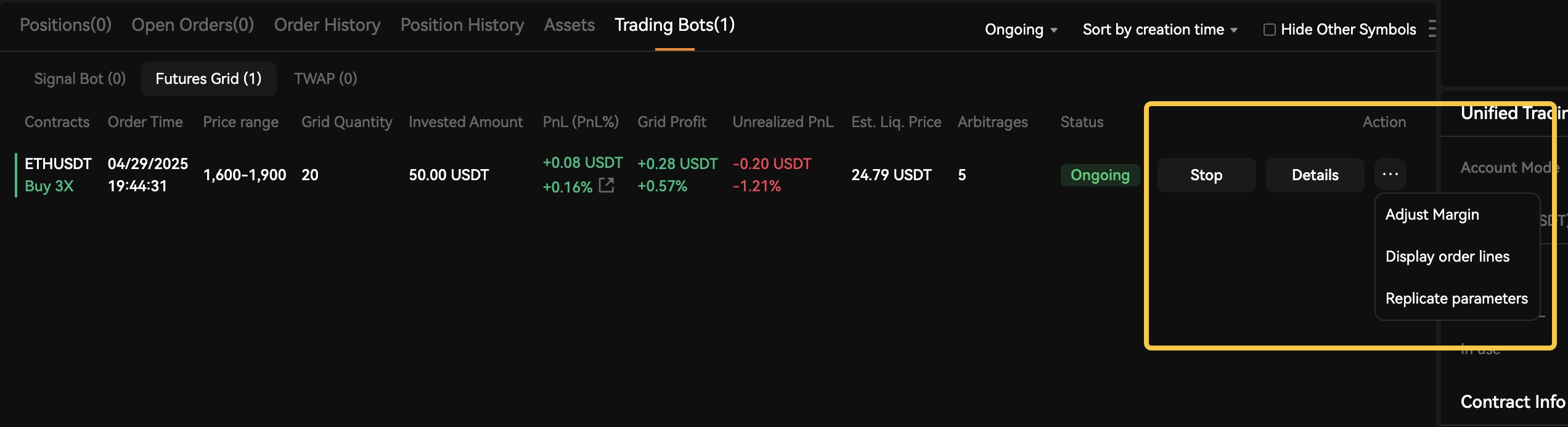
Task: Toggle Hide Other Symbols checkbox
Action: pyautogui.click(x=1270, y=30)
